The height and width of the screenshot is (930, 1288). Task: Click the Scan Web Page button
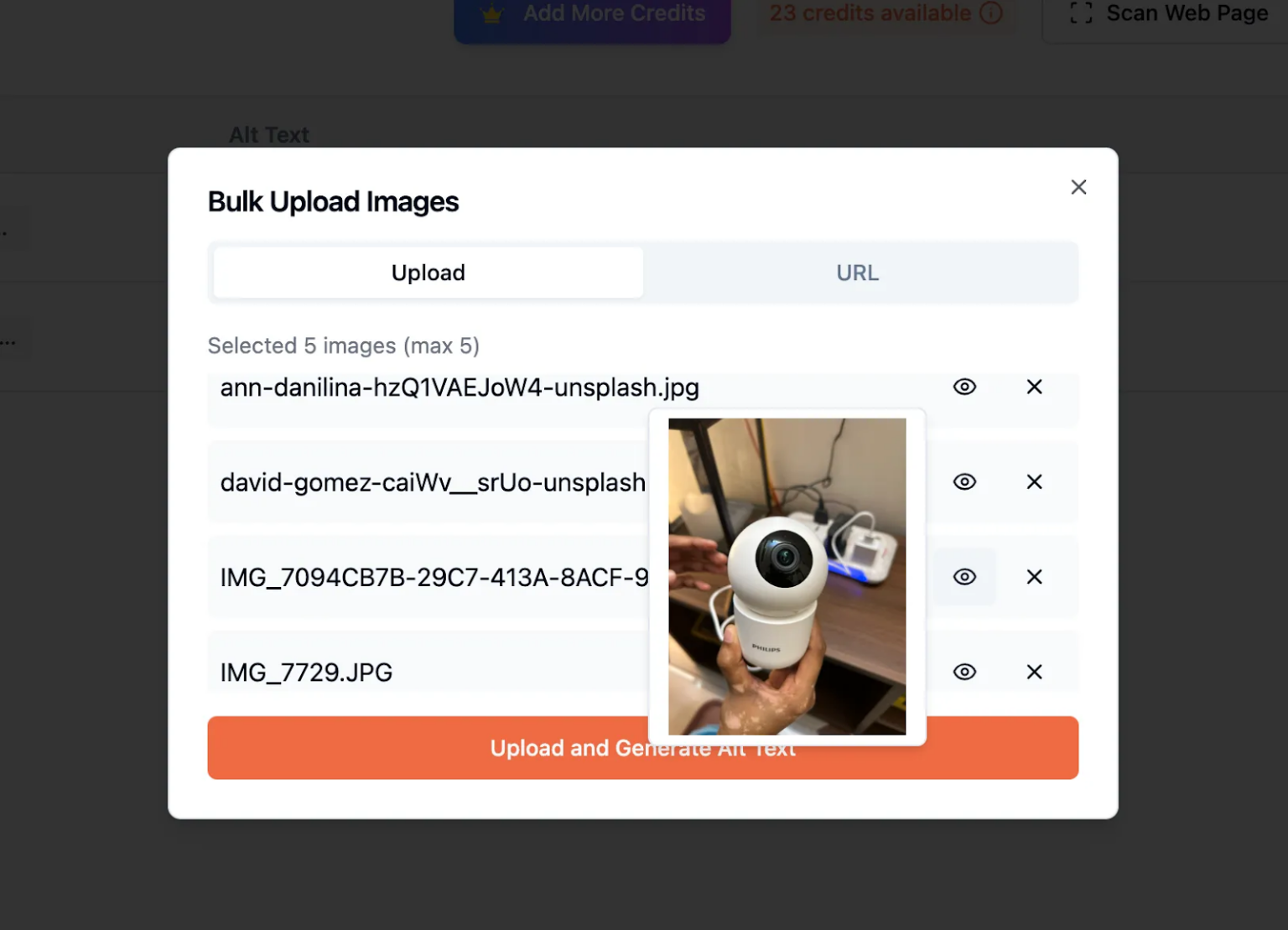(x=1167, y=14)
